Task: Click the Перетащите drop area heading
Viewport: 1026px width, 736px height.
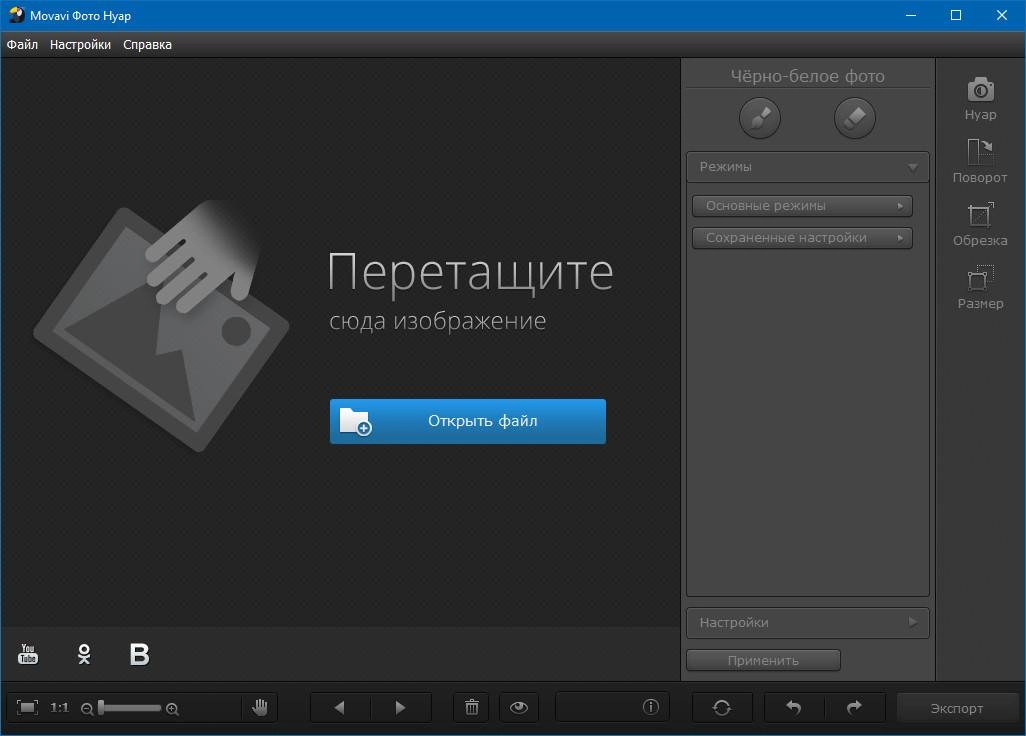Action: [x=470, y=272]
